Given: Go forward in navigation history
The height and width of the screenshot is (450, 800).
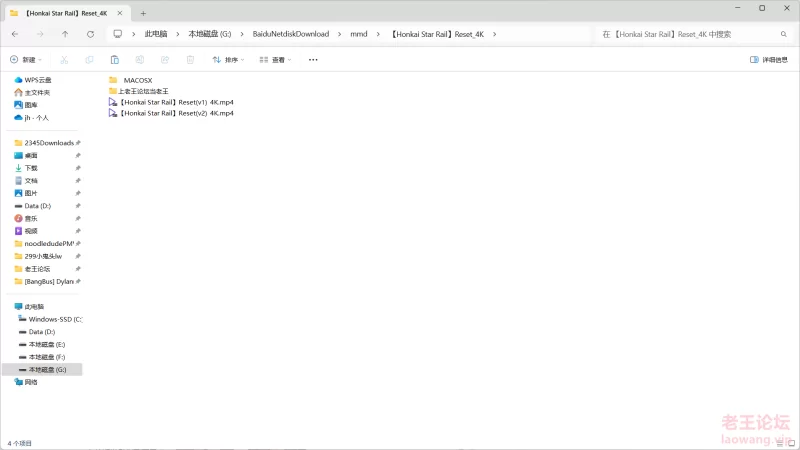Looking at the screenshot, I should click(40, 34).
